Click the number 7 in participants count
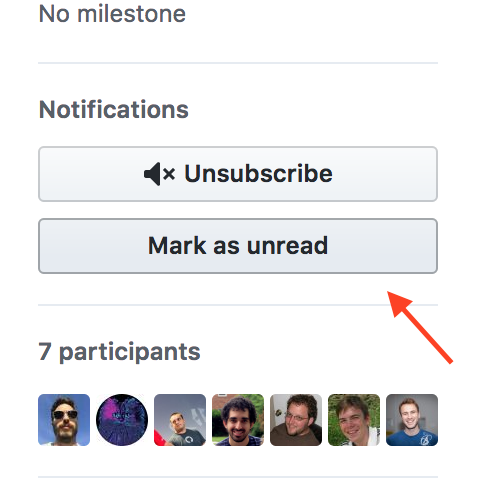 (45, 351)
